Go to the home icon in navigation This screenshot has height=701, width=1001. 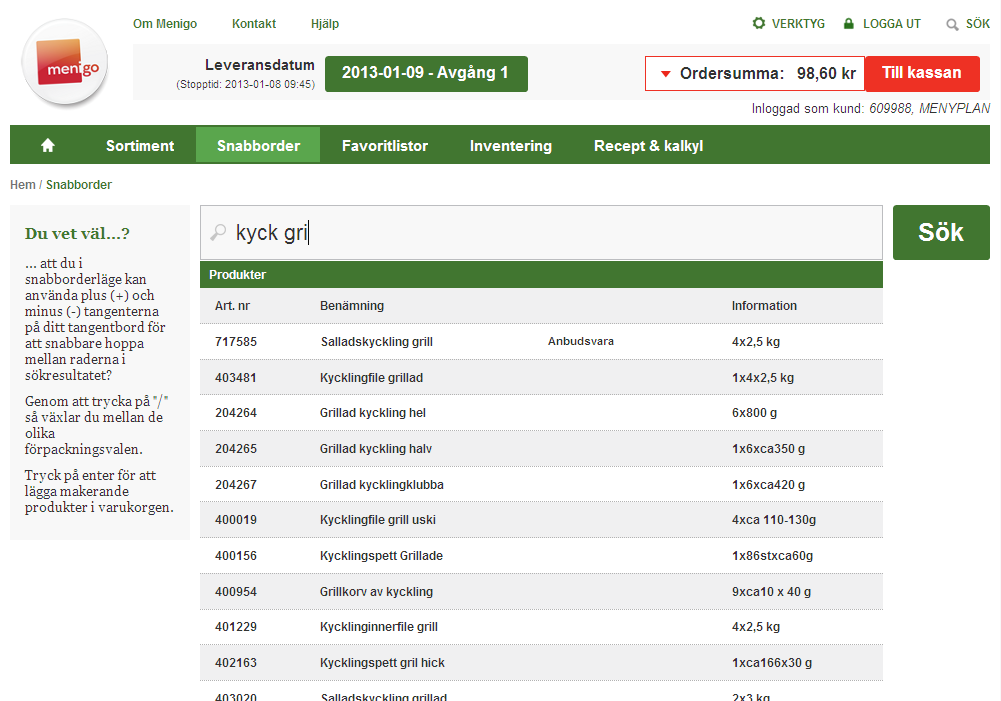coord(48,146)
